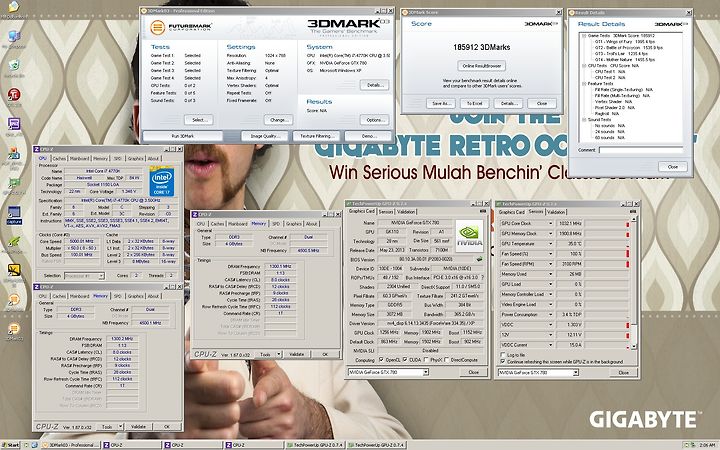Open Caches tab in CPU-Z processor window
This screenshot has width=720, height=450.
[59, 158]
